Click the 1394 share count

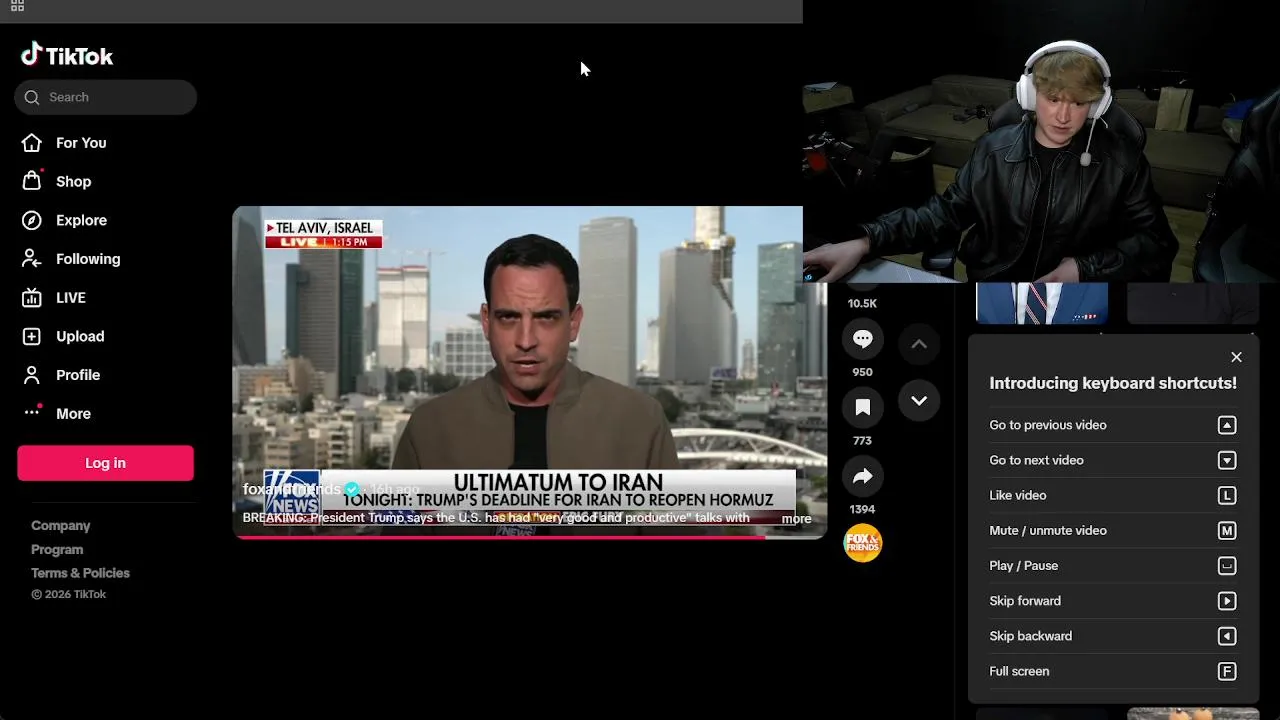tap(862, 509)
